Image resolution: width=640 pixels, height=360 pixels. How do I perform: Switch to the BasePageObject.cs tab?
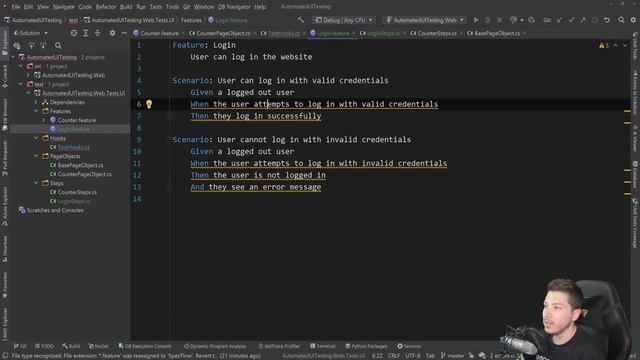497,33
